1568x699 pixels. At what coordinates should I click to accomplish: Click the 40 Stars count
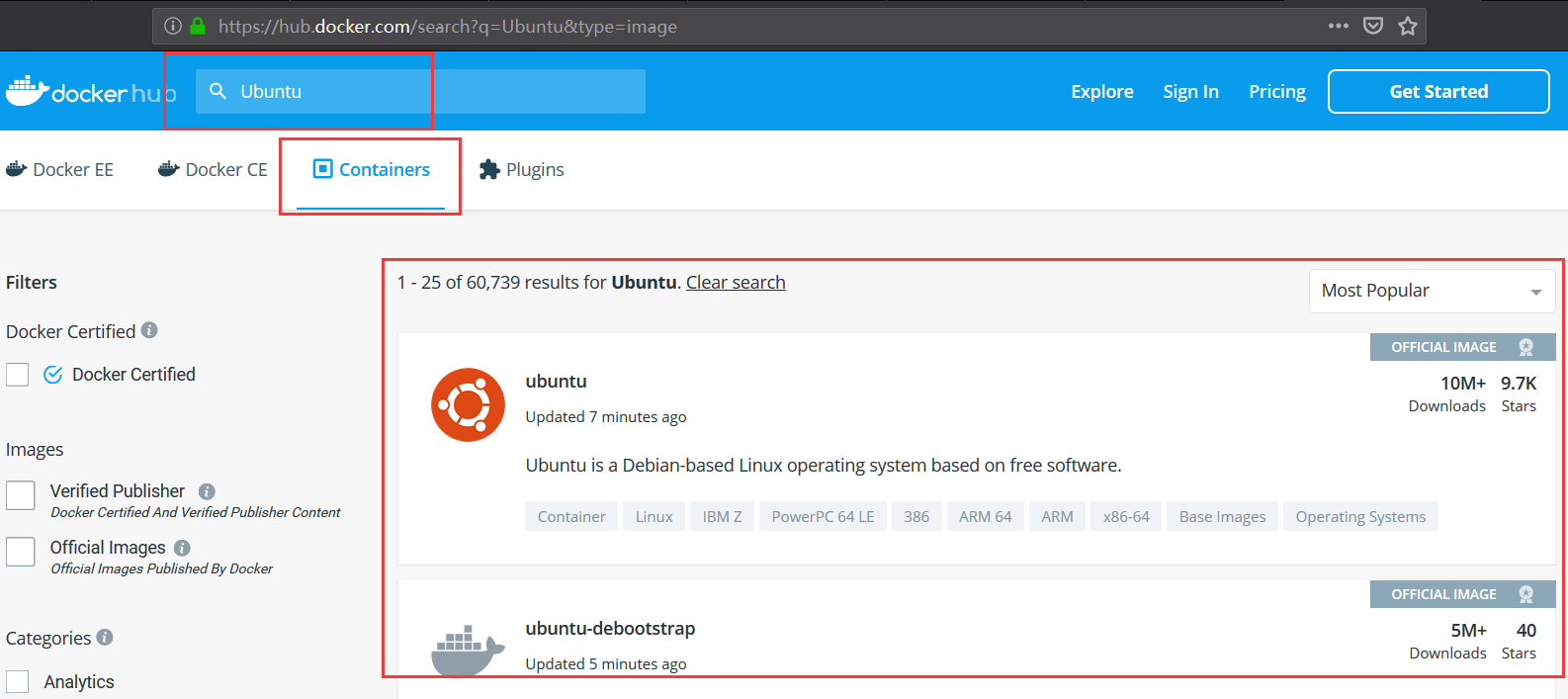click(1520, 641)
